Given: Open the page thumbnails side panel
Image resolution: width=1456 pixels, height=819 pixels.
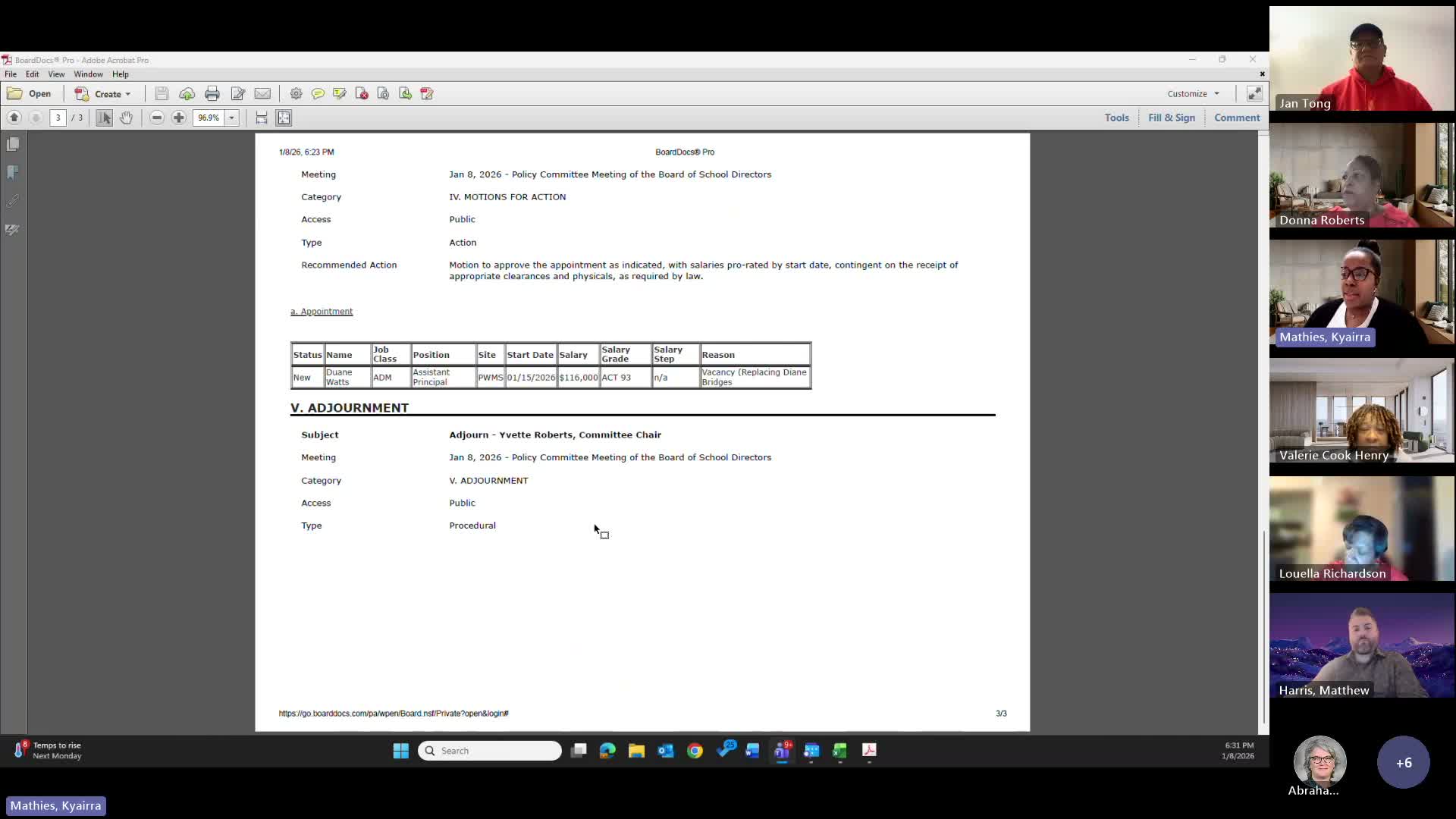Looking at the screenshot, I should coord(13,144).
